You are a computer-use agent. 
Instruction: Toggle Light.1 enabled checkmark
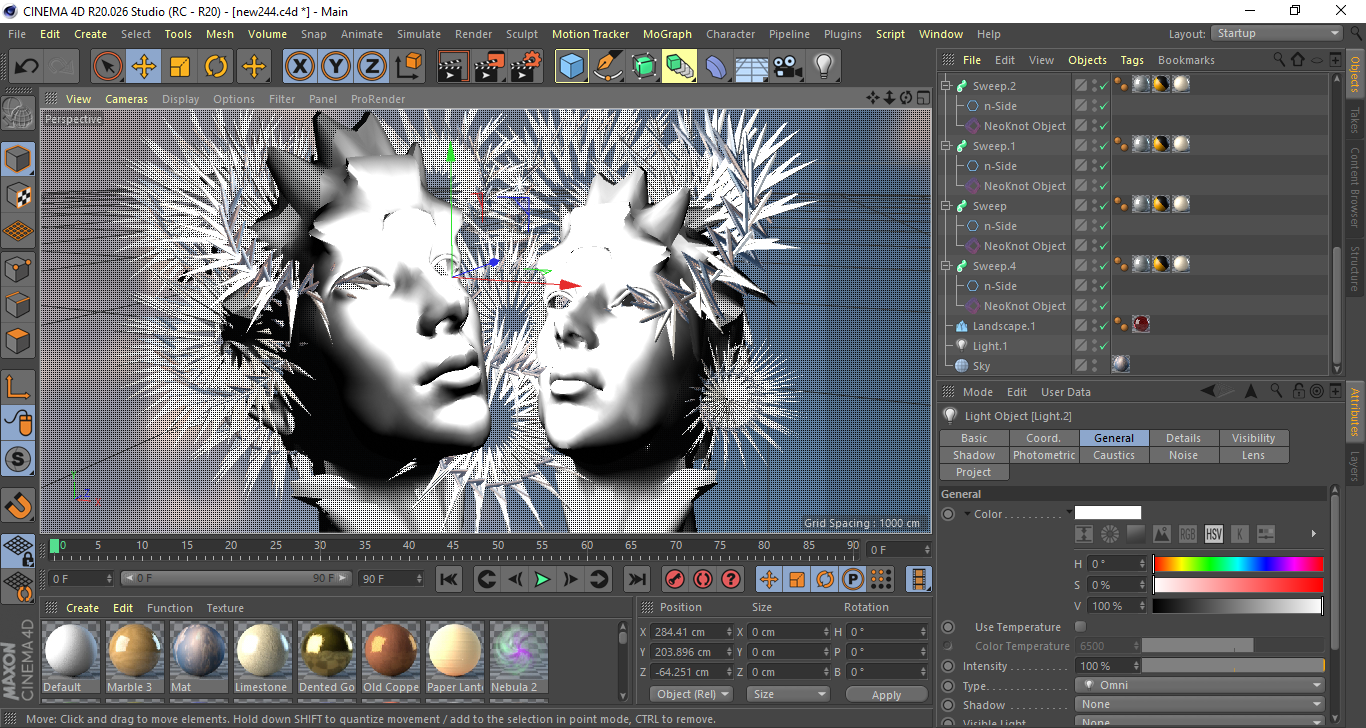pyautogui.click(x=1104, y=346)
